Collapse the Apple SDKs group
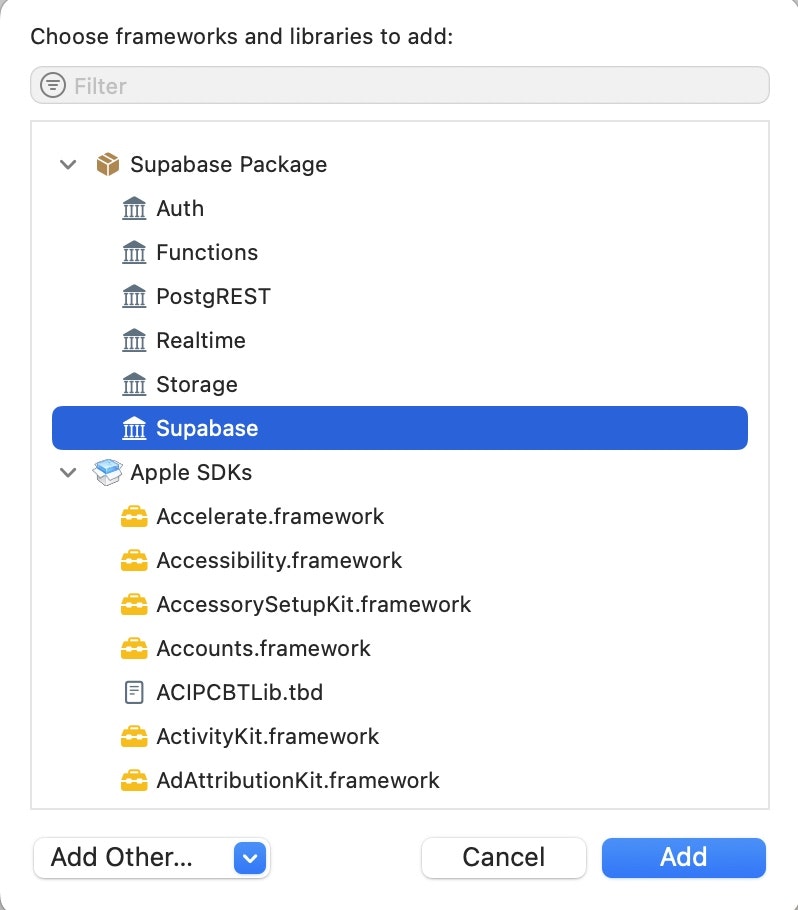Screen dimensions: 798x910 coord(68,472)
